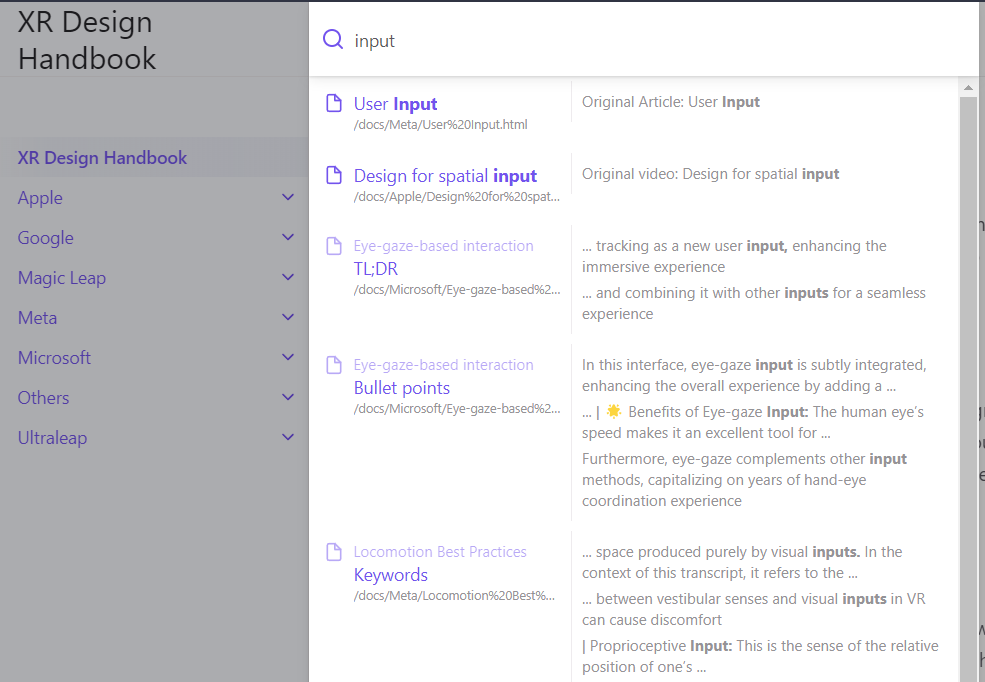Click 'between vestibular senses and visual inputs' snippet
985x682 pixels.
(x=753, y=609)
